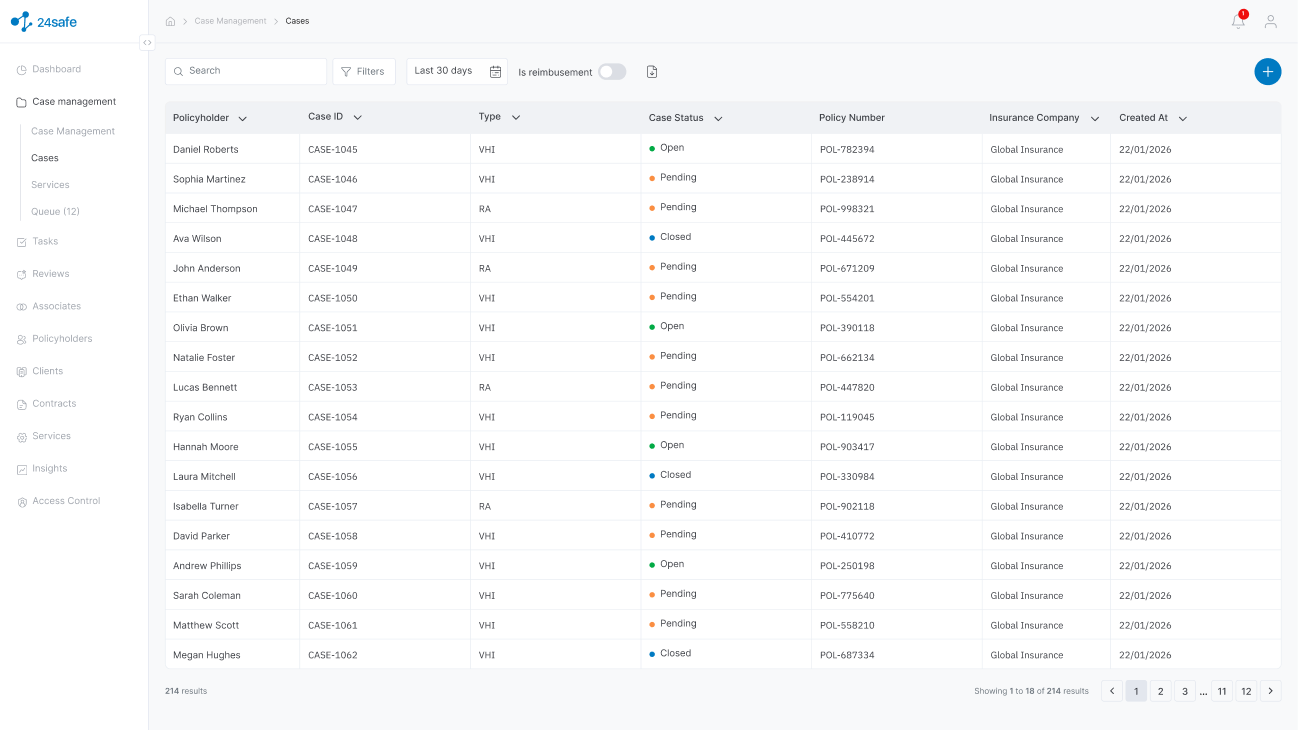Go to page 12
The width and height of the screenshot is (1298, 730).
coord(1246,691)
